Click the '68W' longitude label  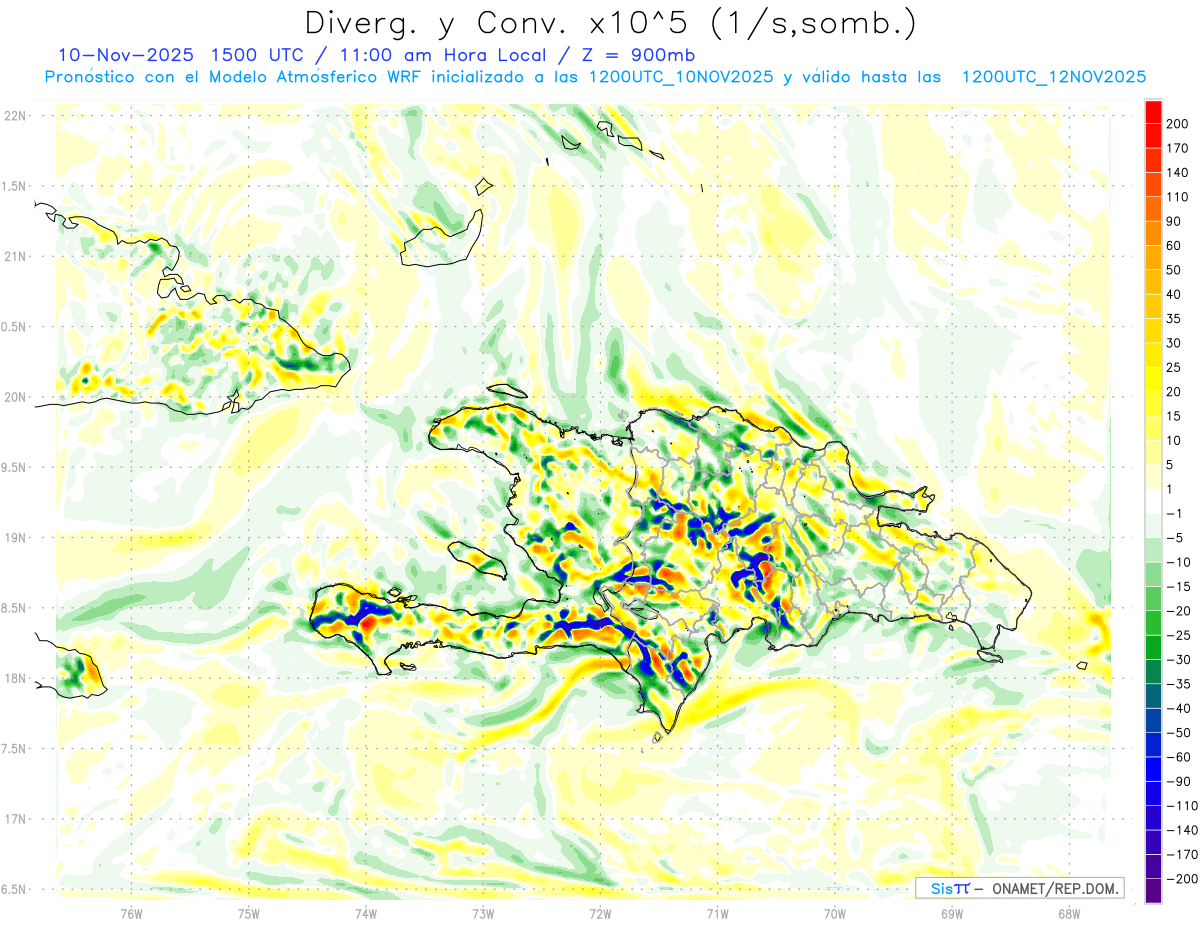click(1069, 913)
